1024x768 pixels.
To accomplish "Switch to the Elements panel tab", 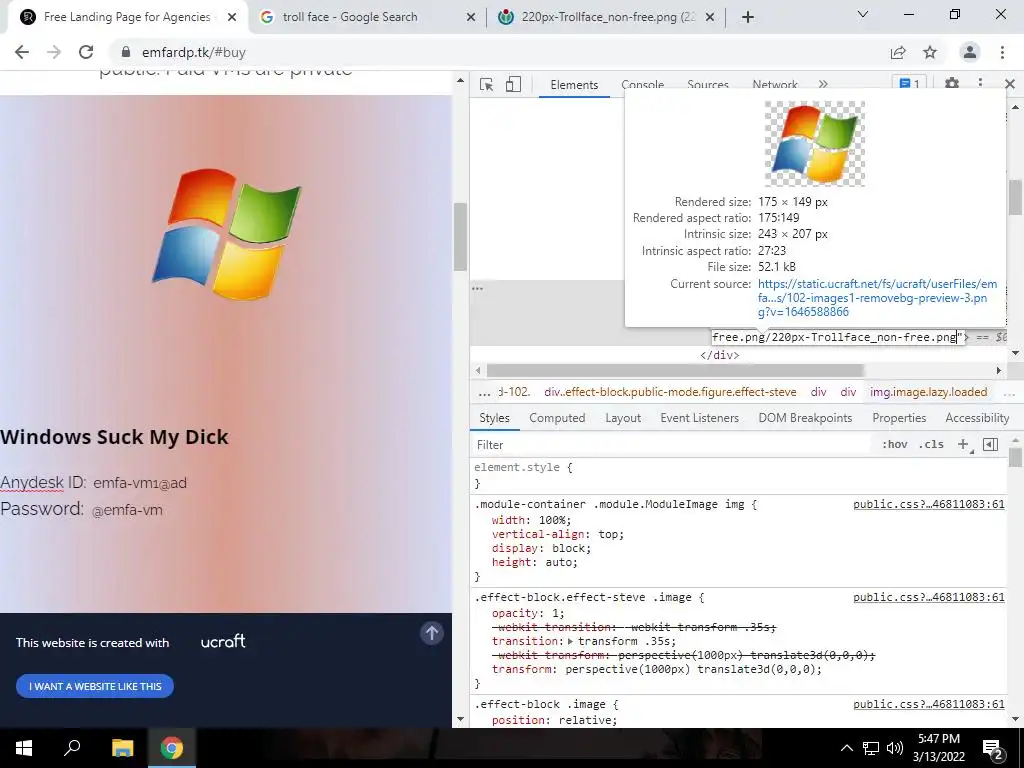I will [x=574, y=85].
